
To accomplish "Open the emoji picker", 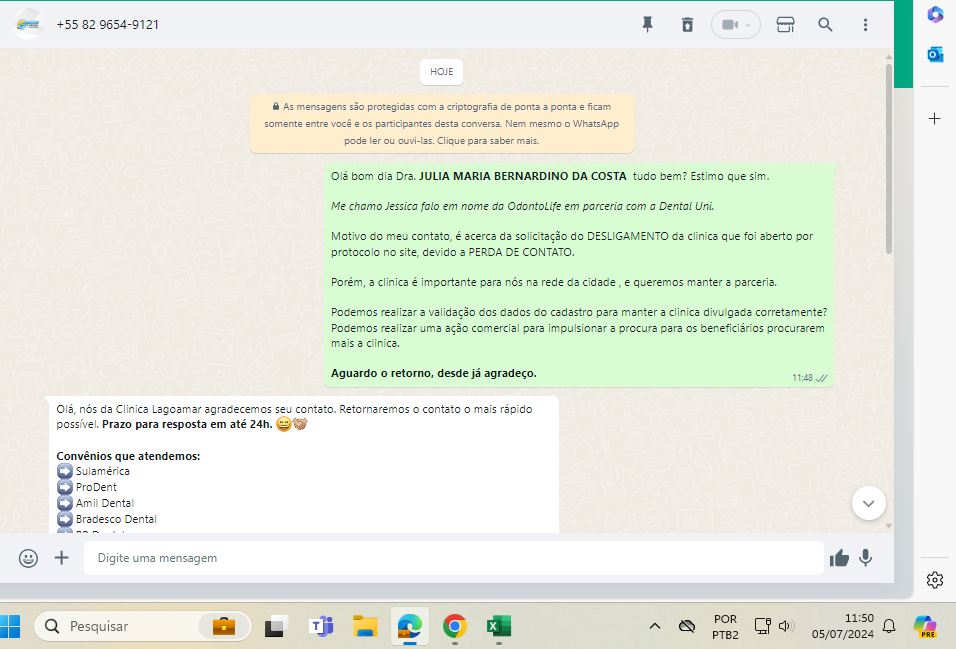I will pos(28,558).
